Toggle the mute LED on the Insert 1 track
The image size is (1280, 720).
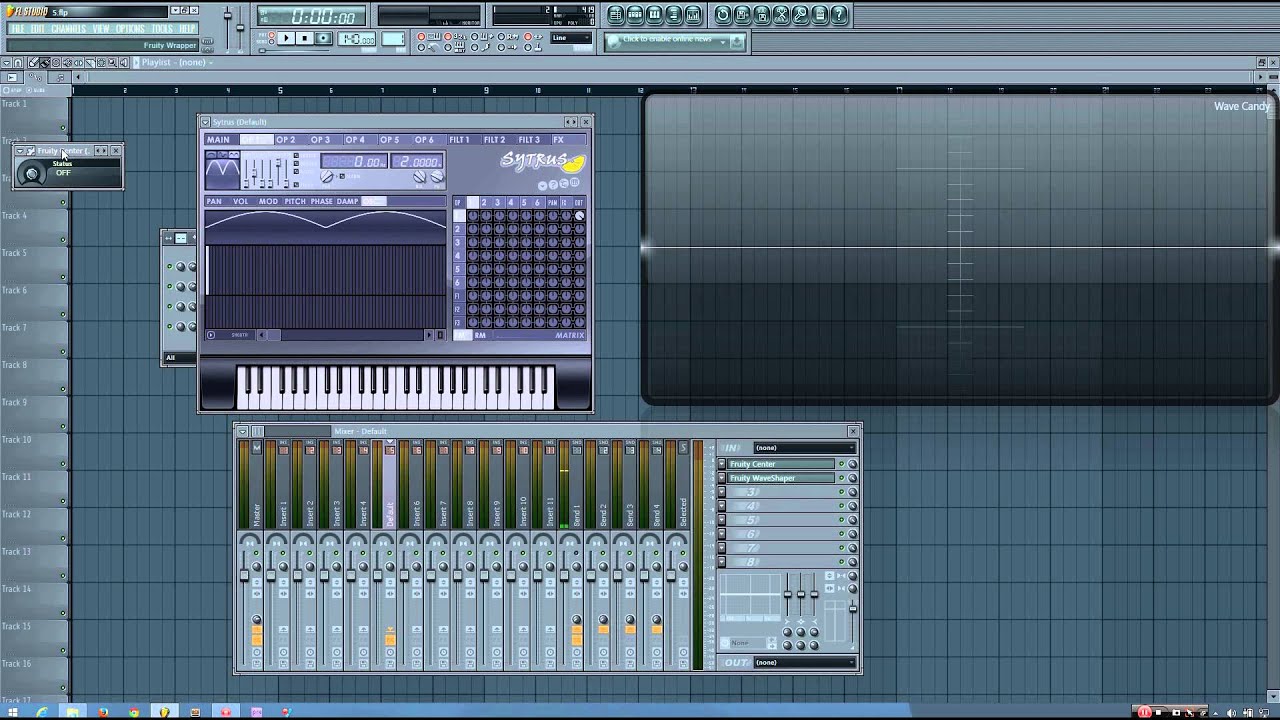[283, 553]
